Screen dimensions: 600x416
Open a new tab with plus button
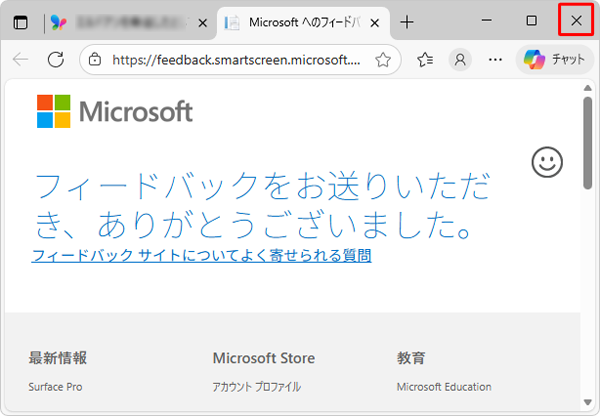[x=407, y=22]
